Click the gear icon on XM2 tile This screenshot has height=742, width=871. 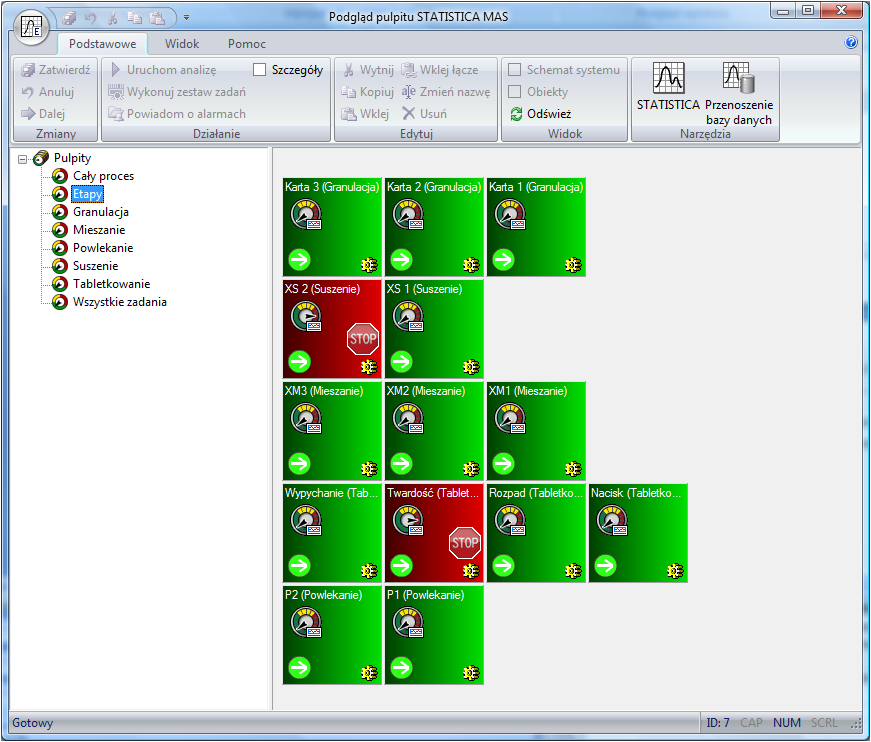471,469
